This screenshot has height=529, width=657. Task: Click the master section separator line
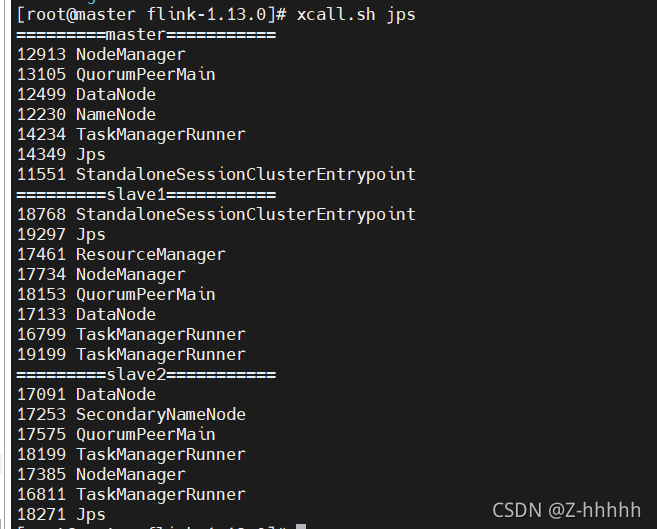point(146,35)
